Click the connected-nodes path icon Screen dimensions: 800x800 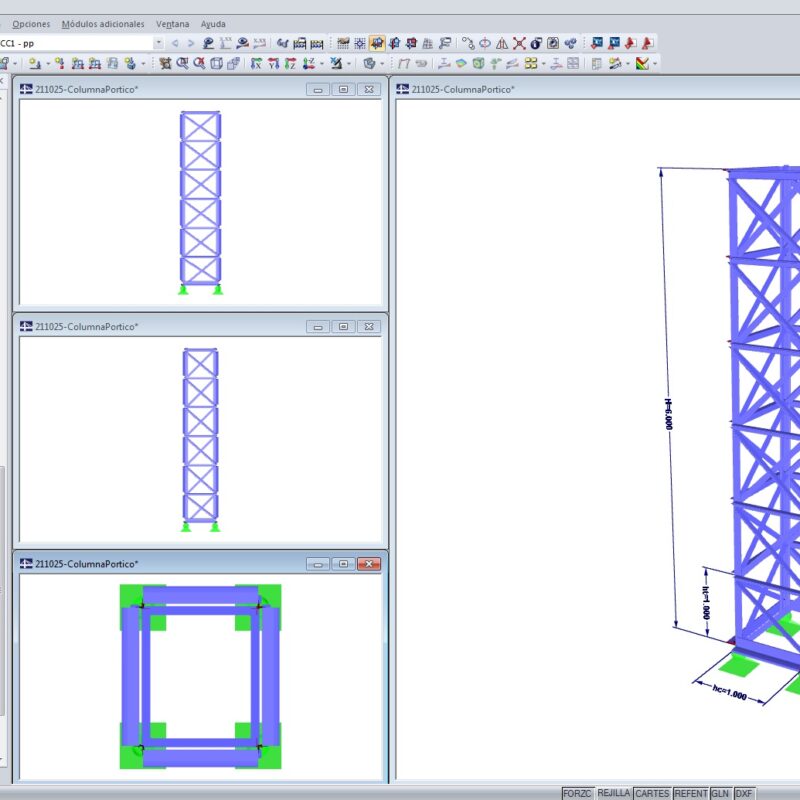pyautogui.click(x=468, y=43)
